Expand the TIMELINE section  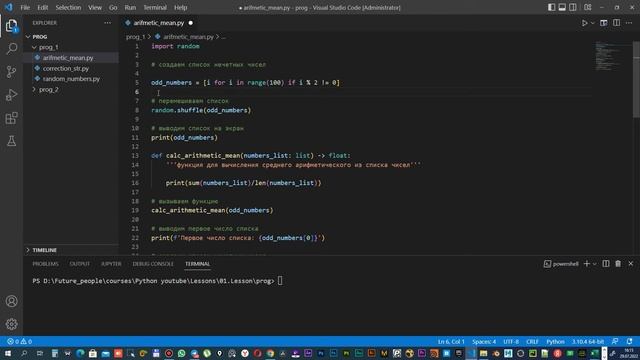click(x=44, y=250)
